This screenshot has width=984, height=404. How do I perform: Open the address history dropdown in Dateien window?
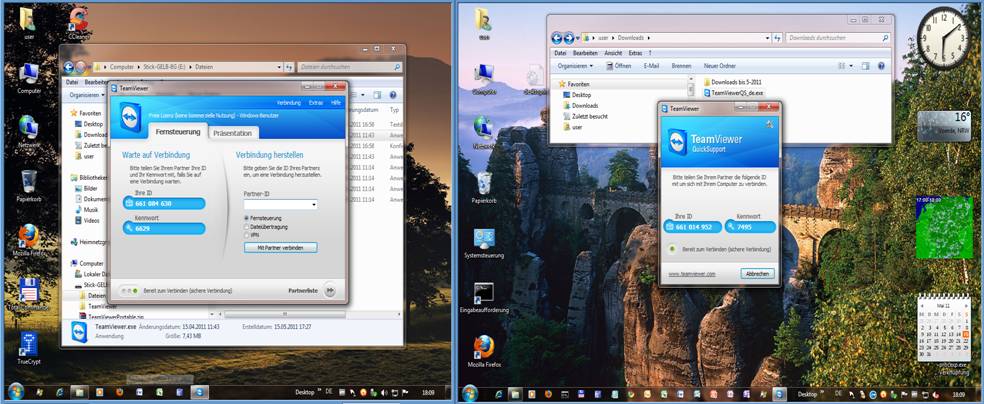[279, 66]
